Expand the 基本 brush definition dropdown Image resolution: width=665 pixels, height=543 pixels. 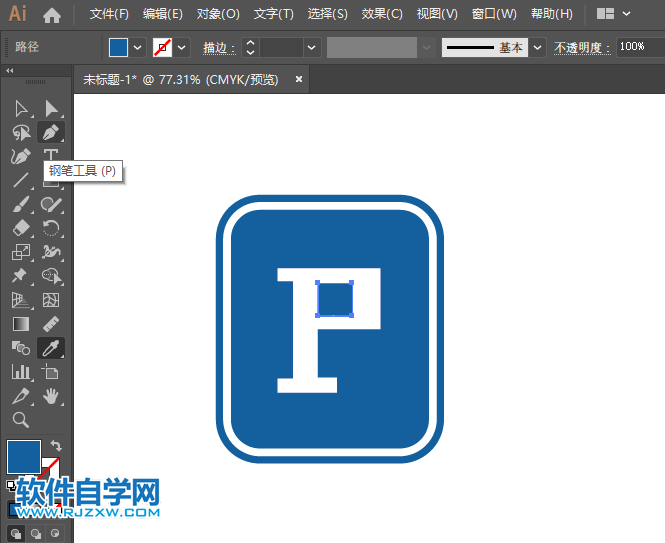538,47
